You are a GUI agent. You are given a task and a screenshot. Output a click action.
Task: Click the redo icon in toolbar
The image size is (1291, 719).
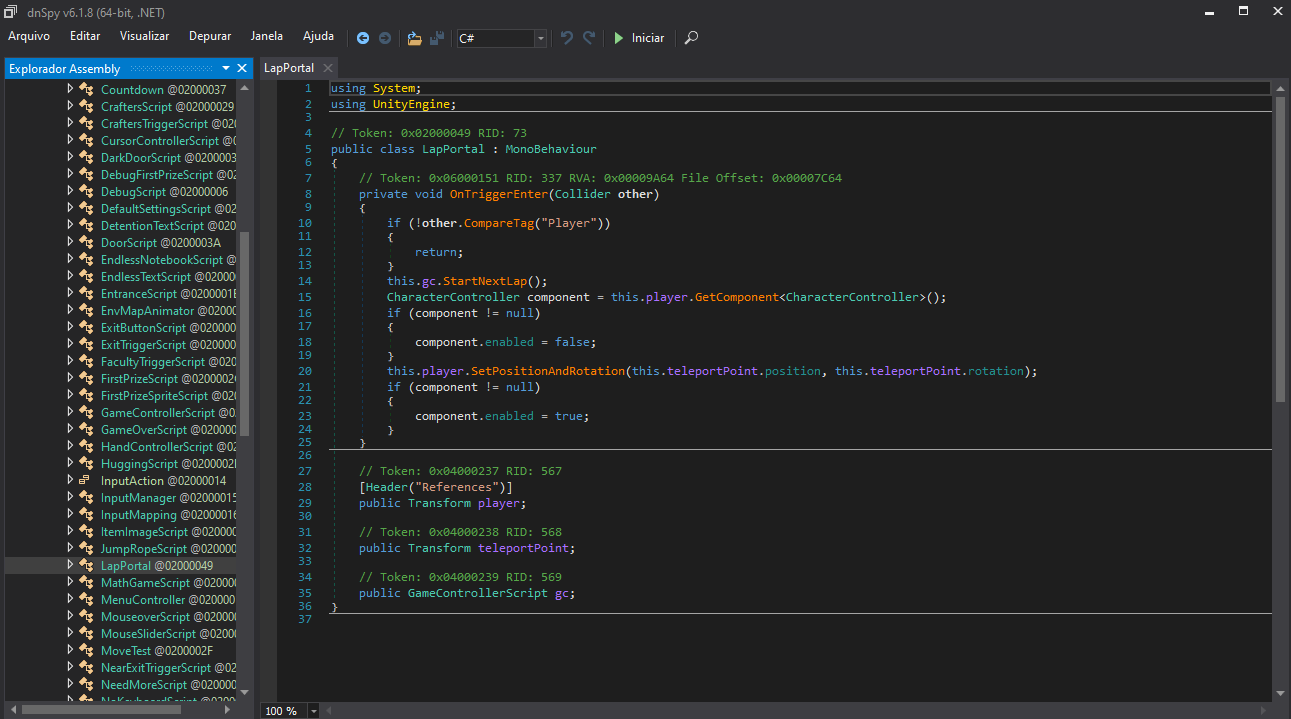coord(589,38)
